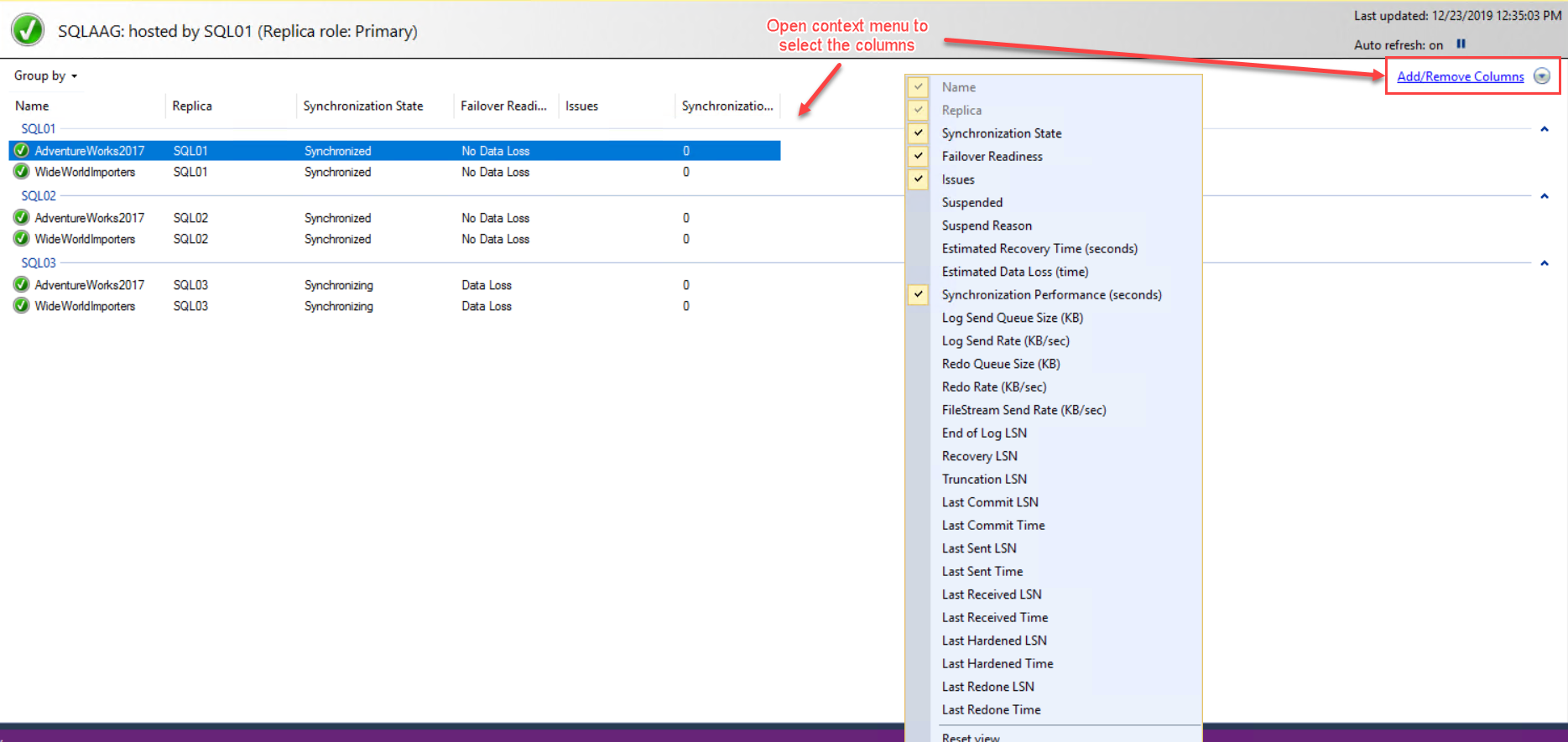The image size is (1568, 742).
Task: Choose Last Hardened LSN column
Action: coord(994,641)
